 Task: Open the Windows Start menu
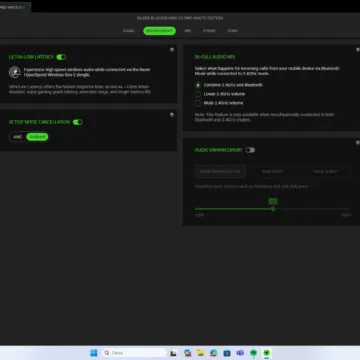[94, 353]
